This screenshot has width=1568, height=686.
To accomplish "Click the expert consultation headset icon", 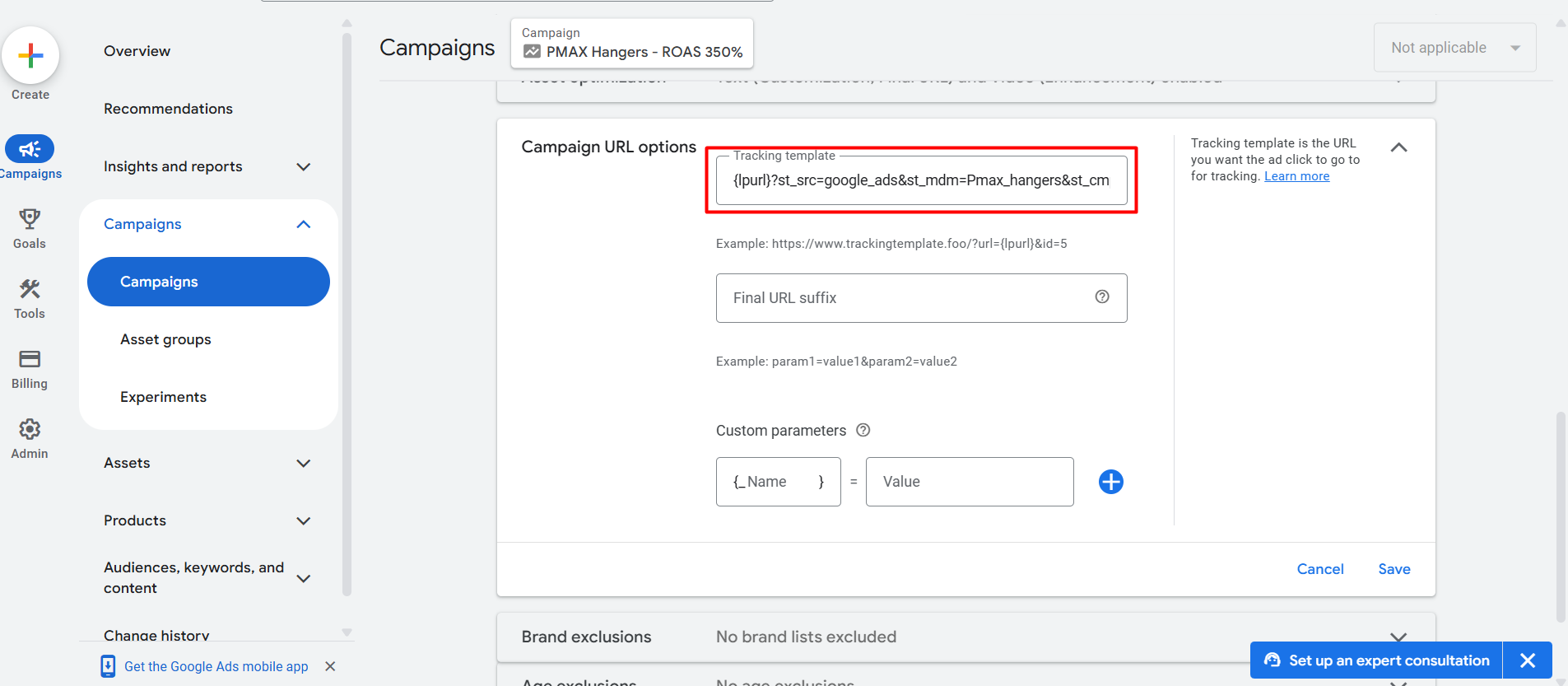I will click(1272, 660).
